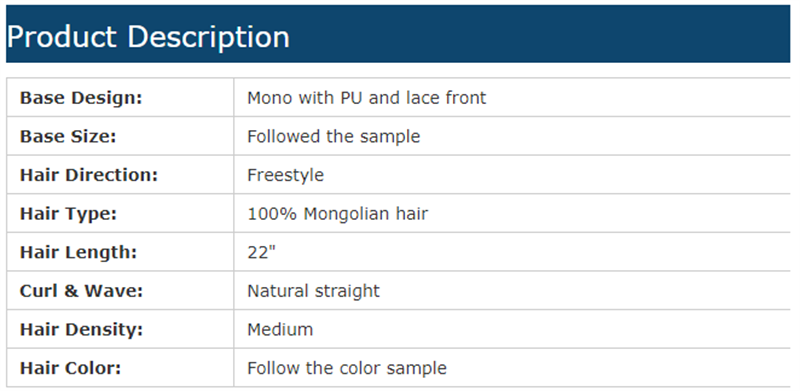The height and width of the screenshot is (391, 800).
Task: Click the Freestyle value
Action: pos(285,175)
